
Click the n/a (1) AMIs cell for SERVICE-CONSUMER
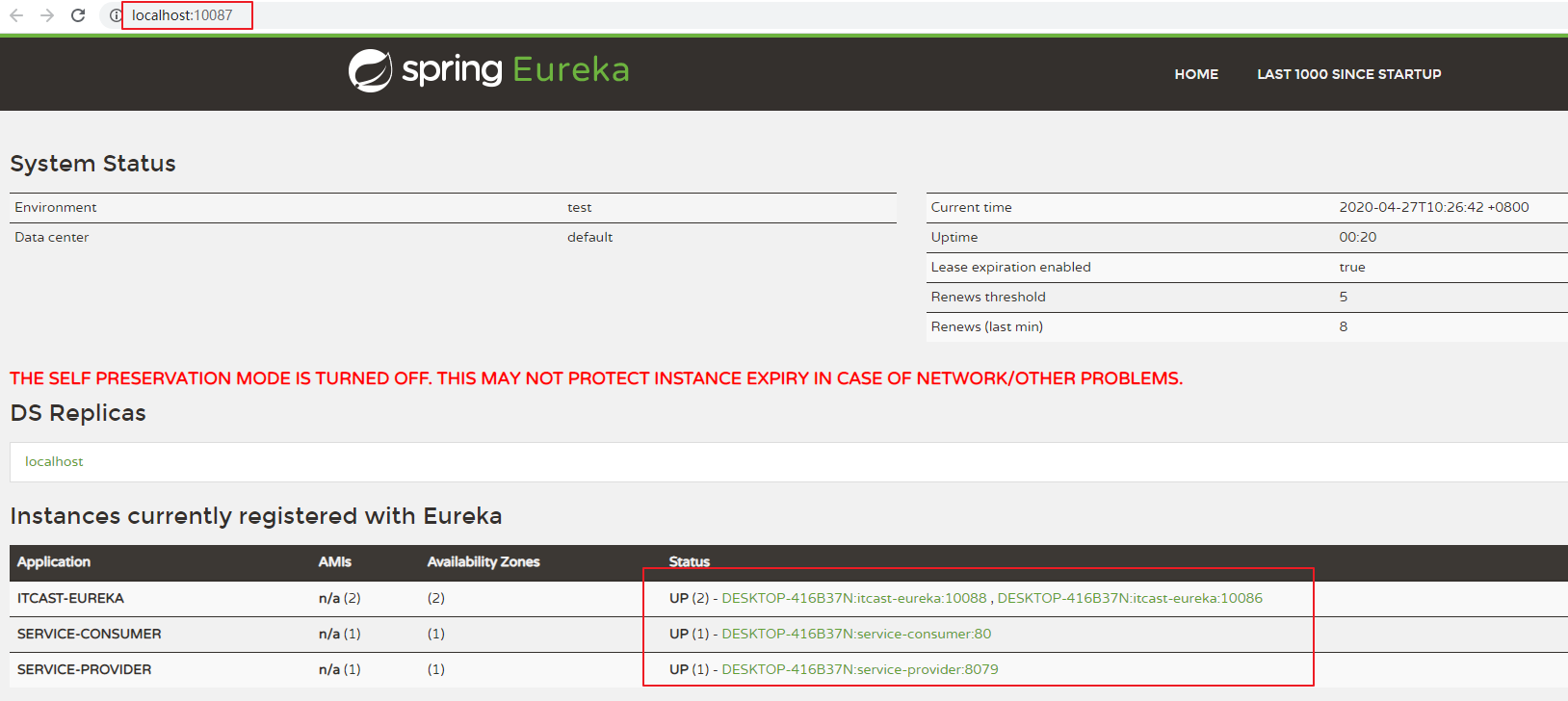pyautogui.click(x=340, y=634)
